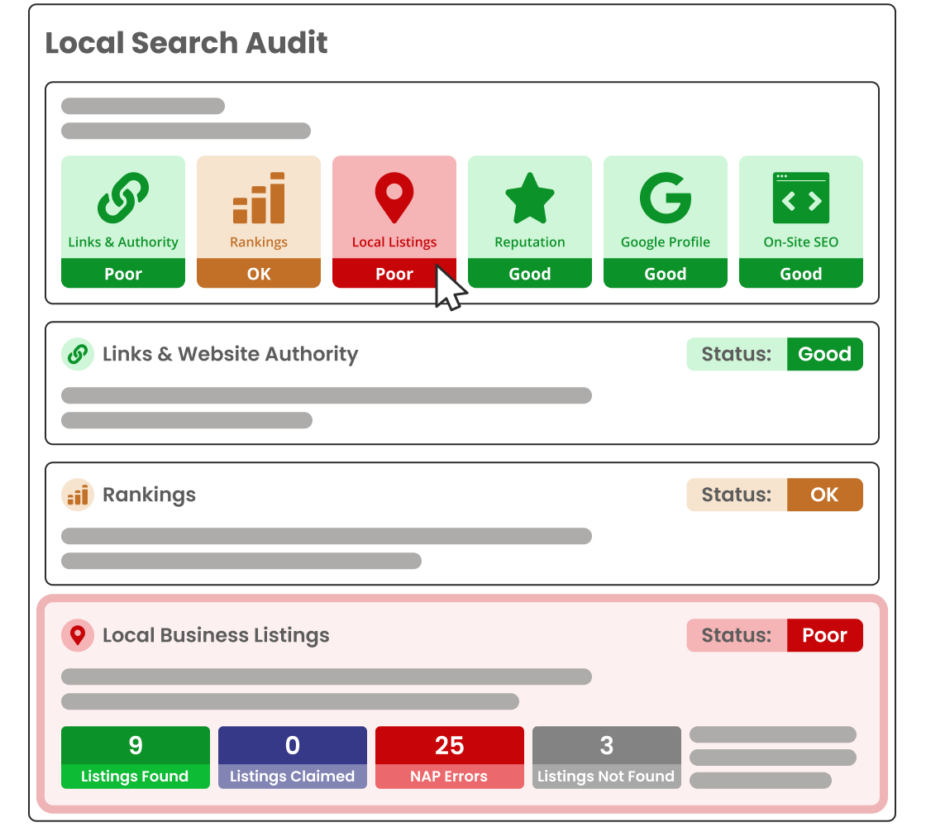Viewport: 926px width, 827px height.
Task: Click the Good label under Reputation tile
Action: (x=530, y=274)
